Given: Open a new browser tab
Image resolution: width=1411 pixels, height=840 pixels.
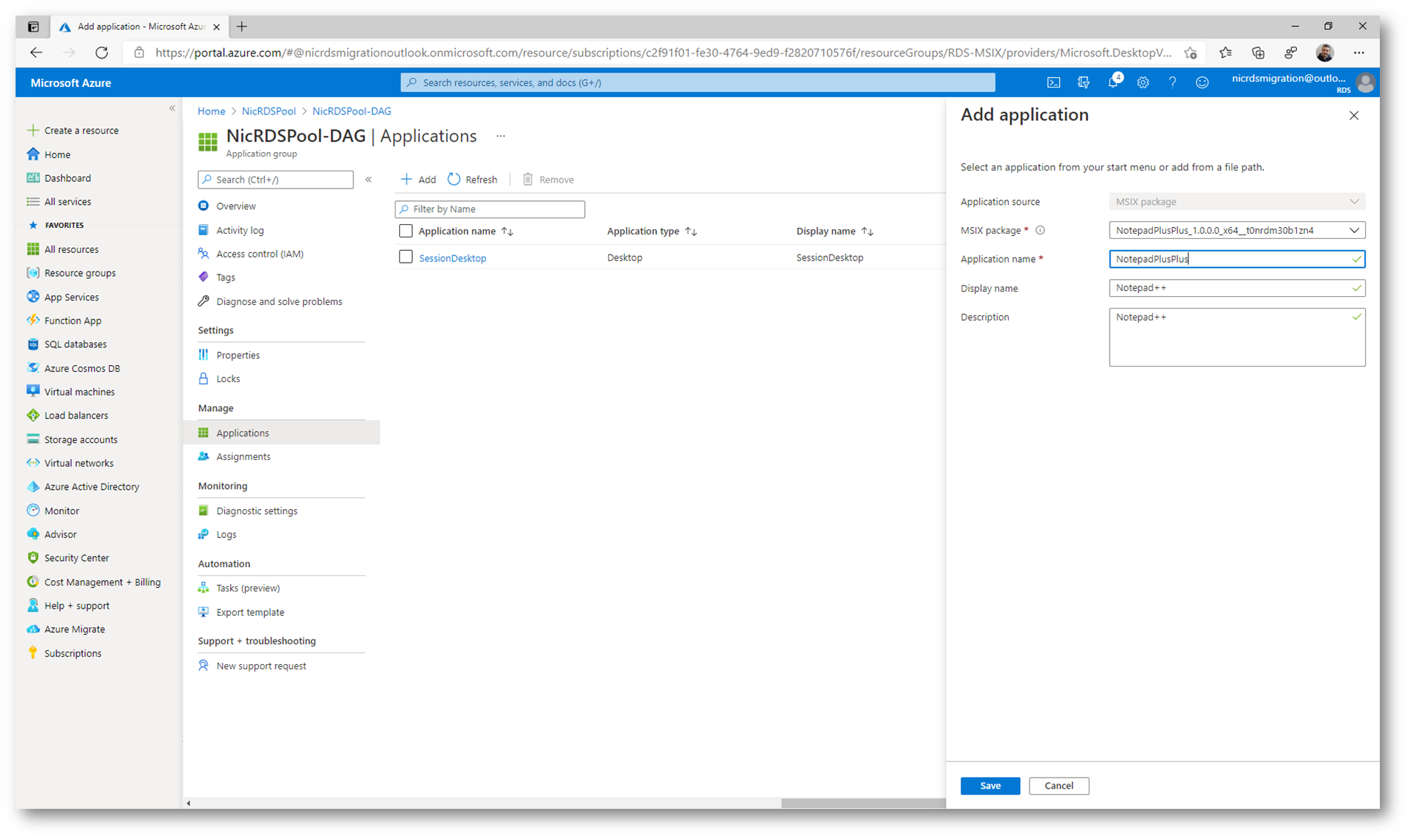Looking at the screenshot, I should click(x=242, y=27).
